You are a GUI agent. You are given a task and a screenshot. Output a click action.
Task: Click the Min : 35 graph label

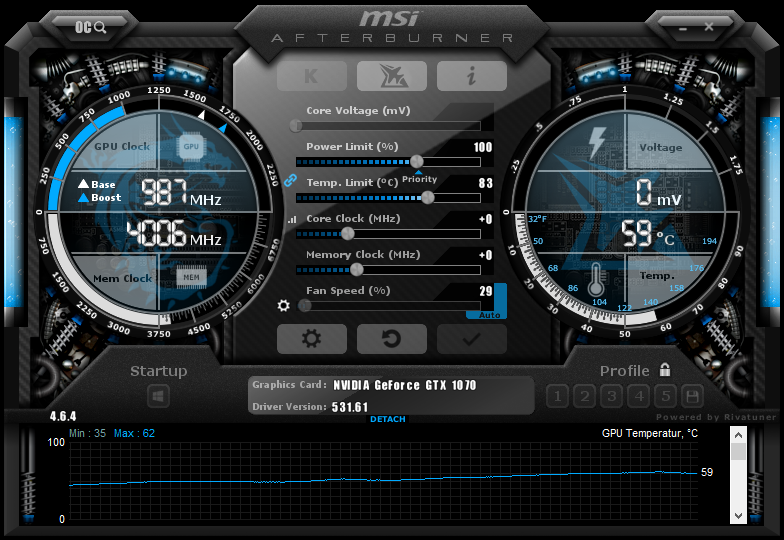click(88, 433)
